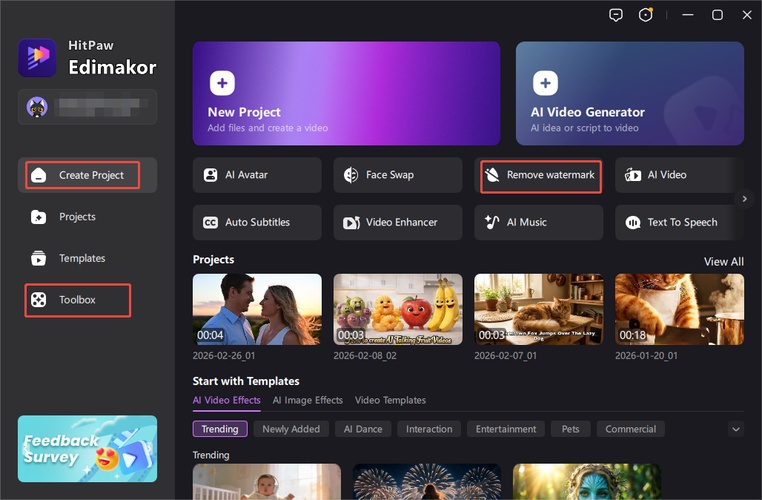Click View All projects link
The width and height of the screenshot is (762, 500).
point(723,262)
